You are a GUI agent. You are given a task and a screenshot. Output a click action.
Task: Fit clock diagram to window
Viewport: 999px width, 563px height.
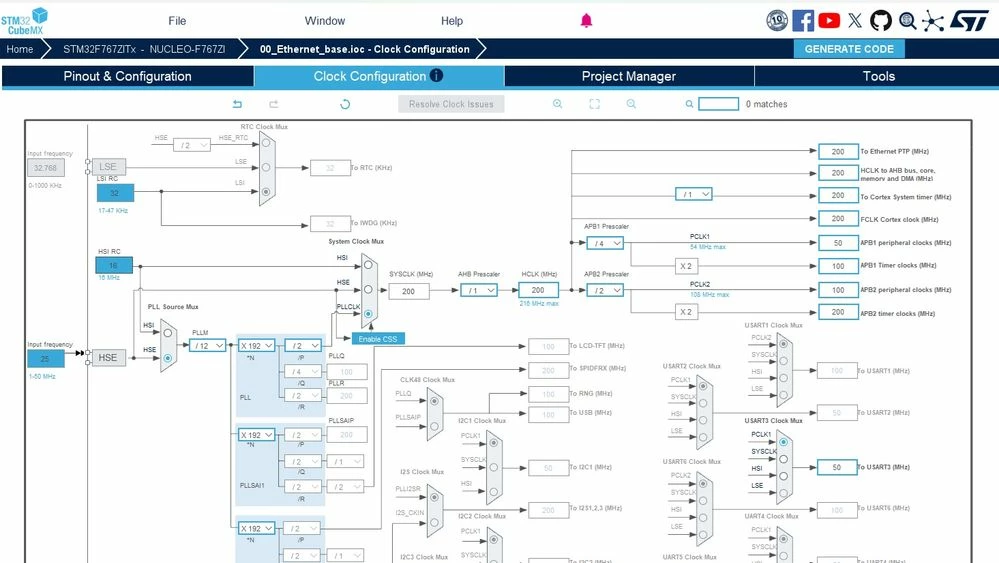point(594,104)
